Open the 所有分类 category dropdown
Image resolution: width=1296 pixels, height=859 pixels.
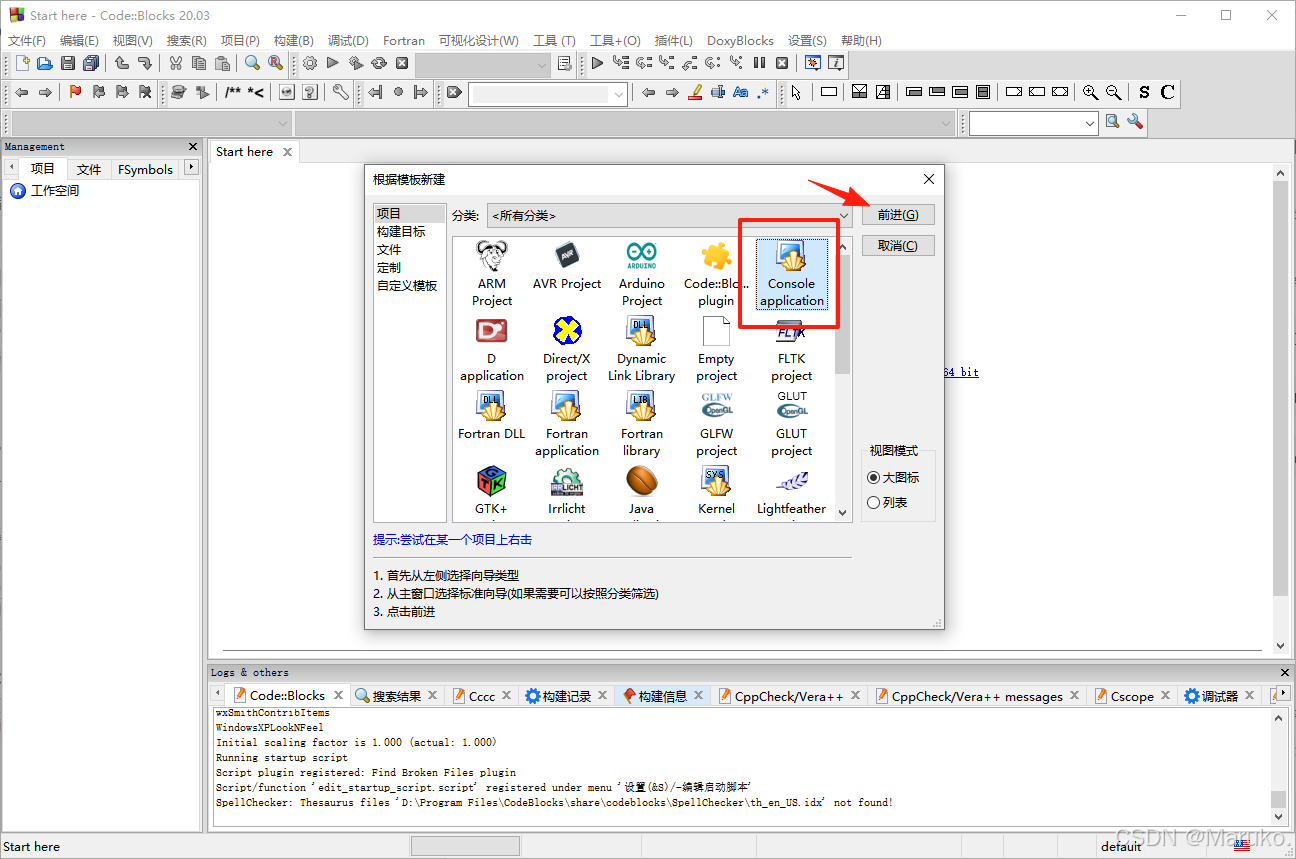point(668,215)
